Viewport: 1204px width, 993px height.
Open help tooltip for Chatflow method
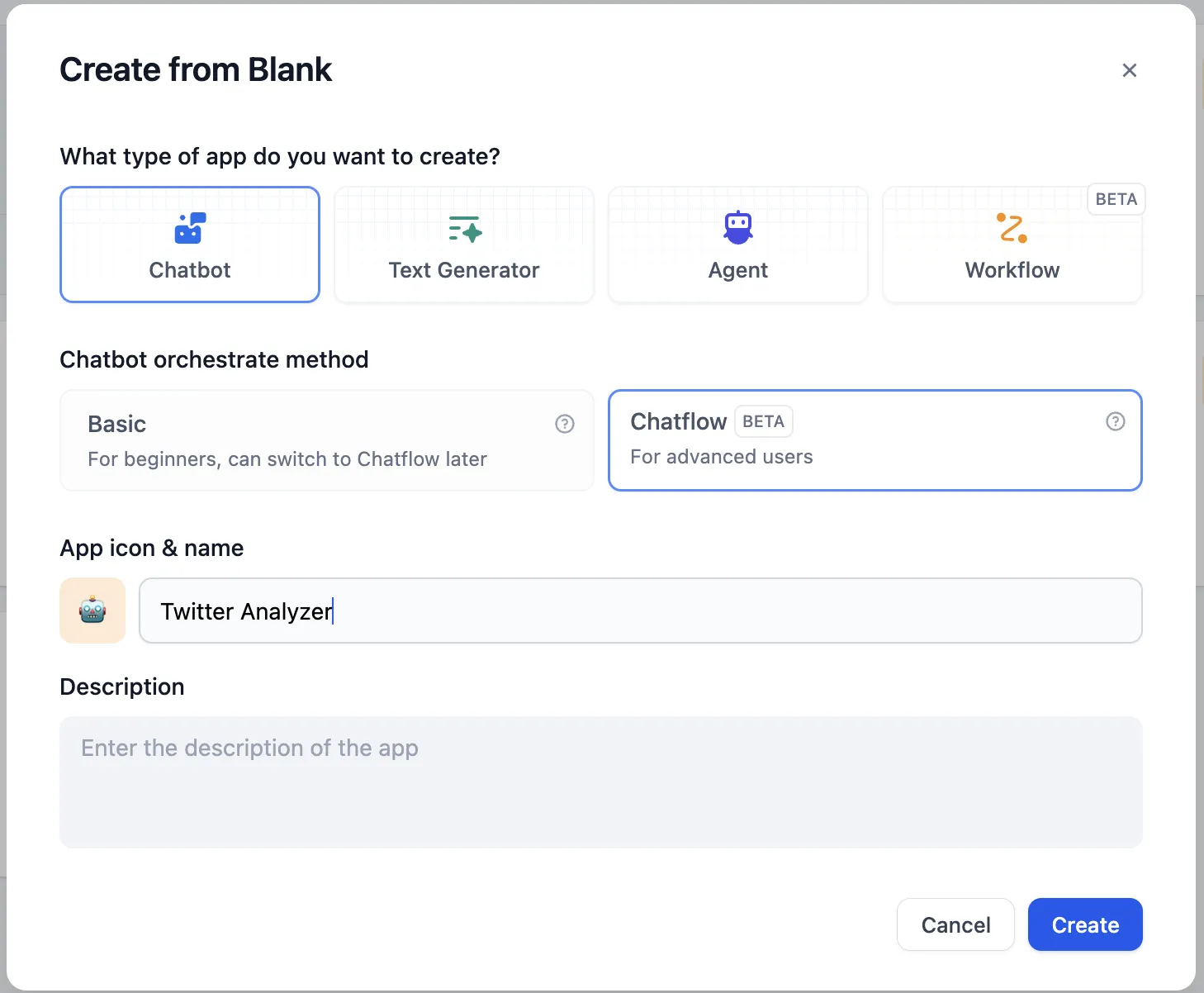[x=1115, y=421]
